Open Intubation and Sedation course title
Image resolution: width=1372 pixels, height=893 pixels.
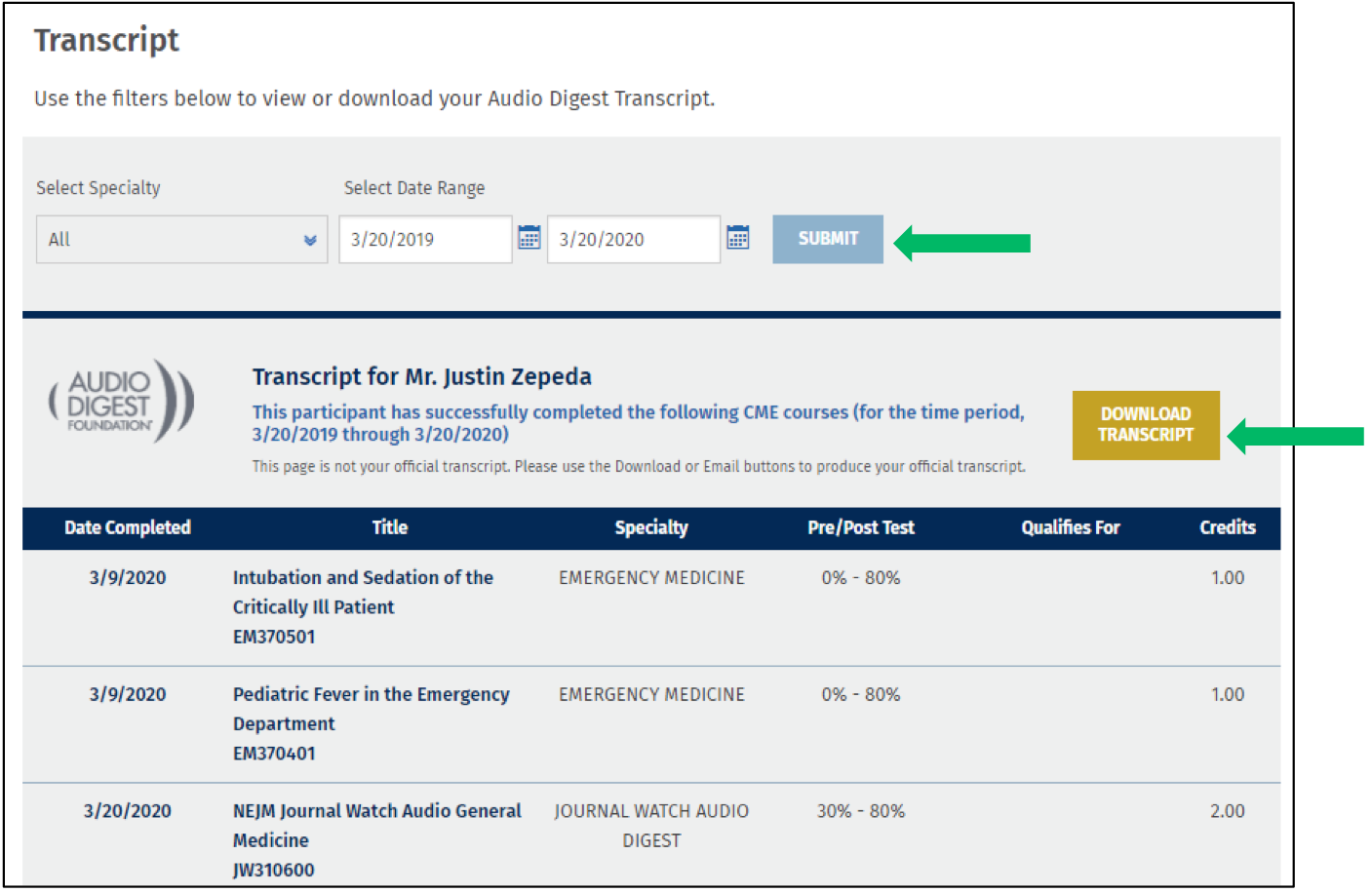pyautogui.click(x=363, y=592)
